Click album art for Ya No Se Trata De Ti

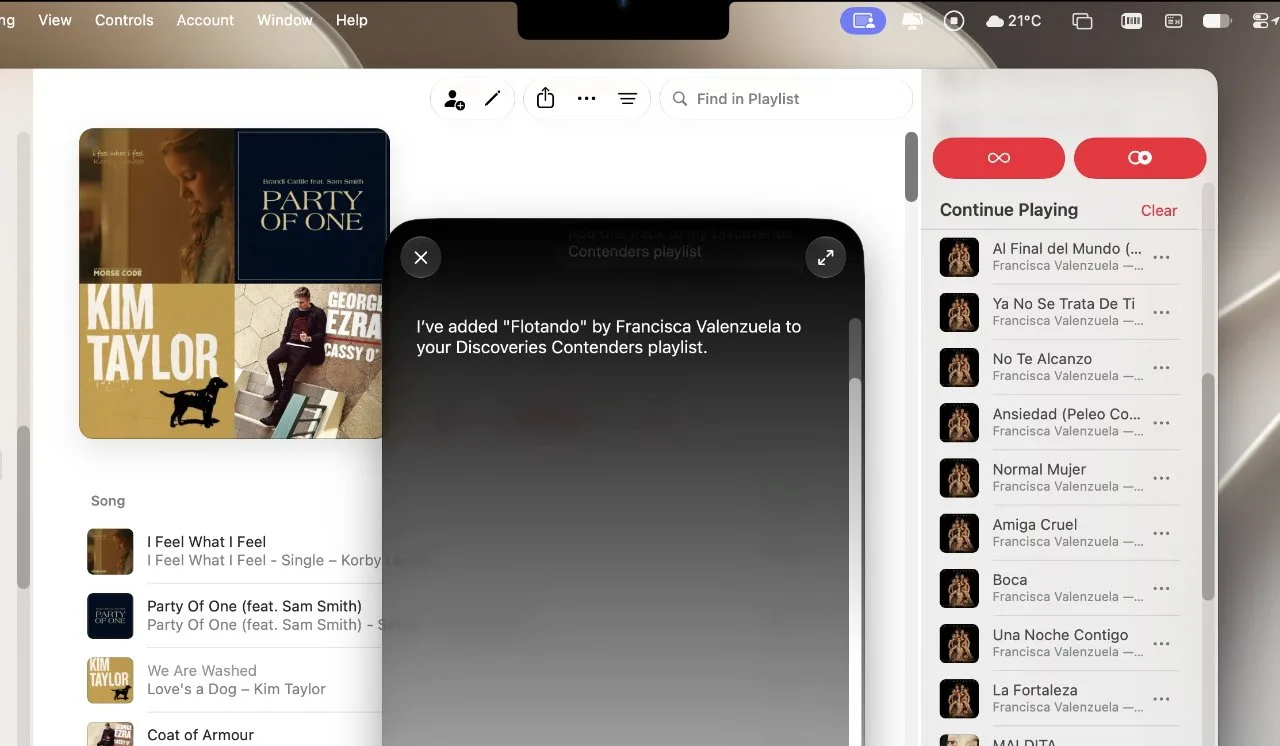tap(959, 312)
